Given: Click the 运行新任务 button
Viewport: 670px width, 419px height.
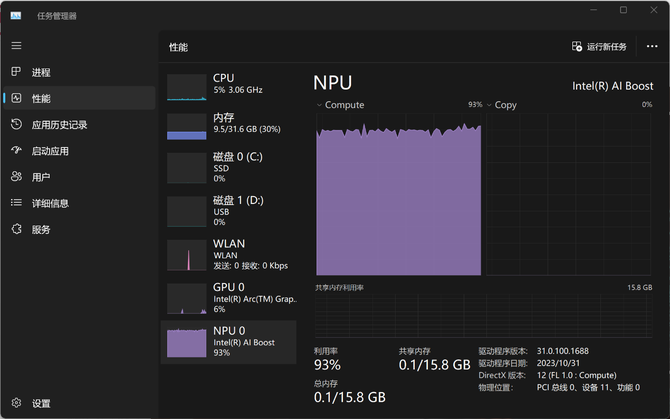Looking at the screenshot, I should pyautogui.click(x=599, y=47).
